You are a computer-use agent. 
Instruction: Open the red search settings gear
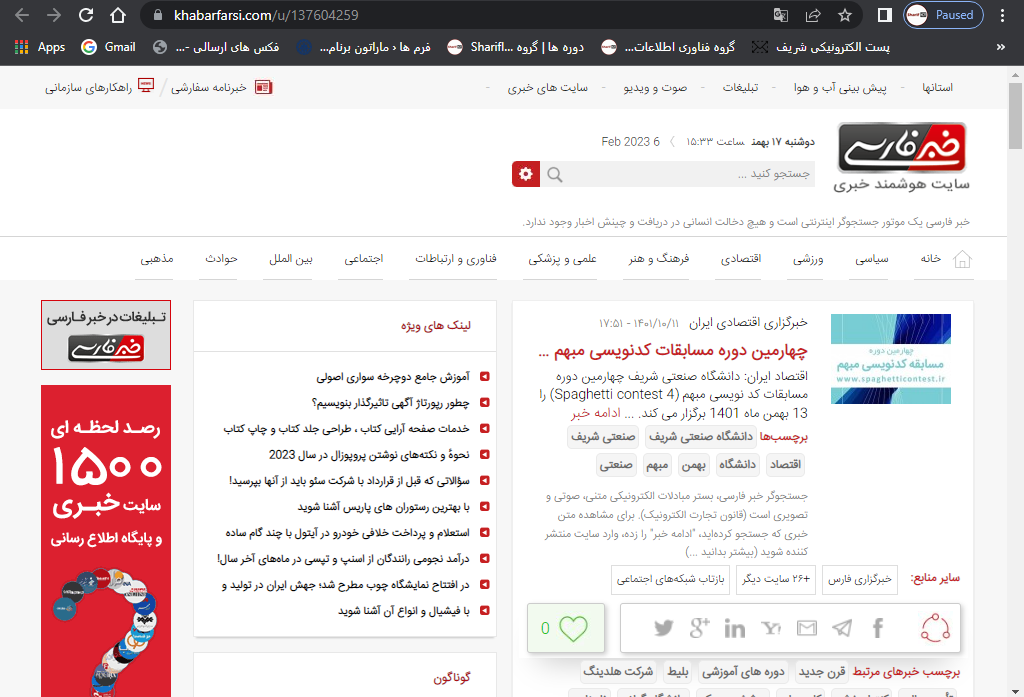point(526,174)
